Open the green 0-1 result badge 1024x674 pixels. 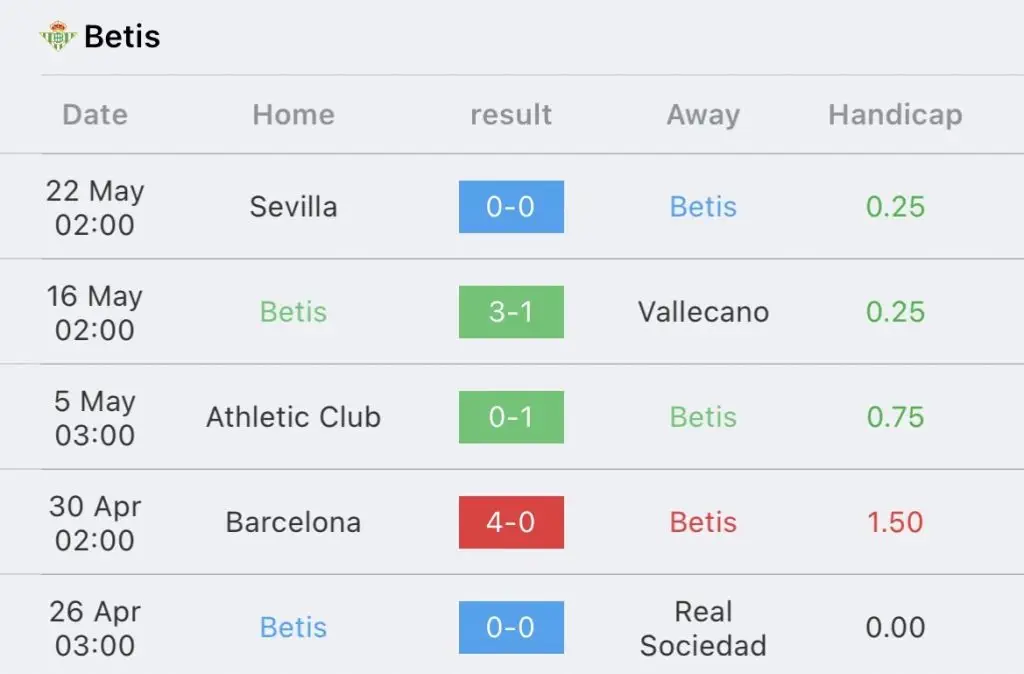click(511, 417)
